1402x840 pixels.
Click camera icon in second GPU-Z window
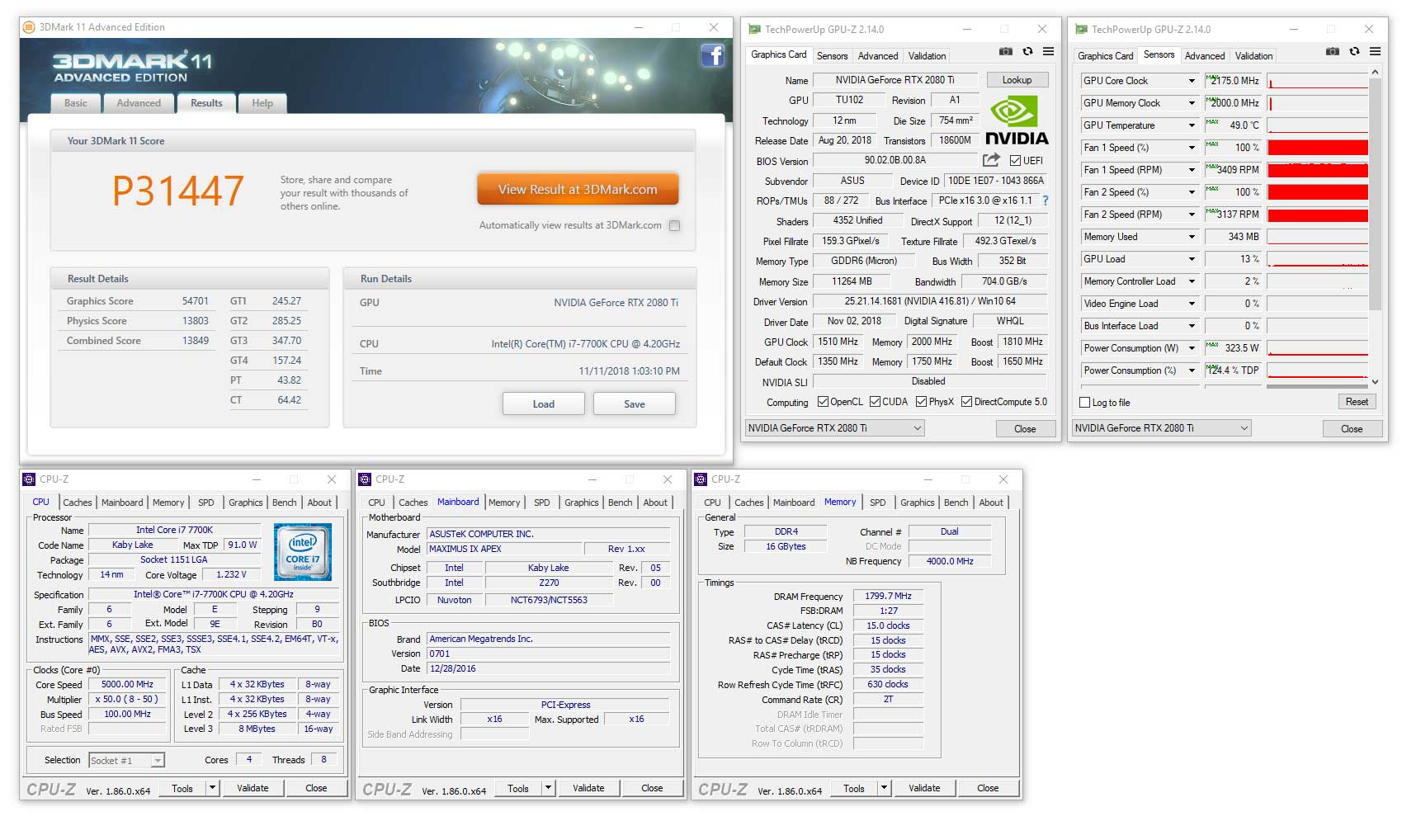[x=1332, y=51]
